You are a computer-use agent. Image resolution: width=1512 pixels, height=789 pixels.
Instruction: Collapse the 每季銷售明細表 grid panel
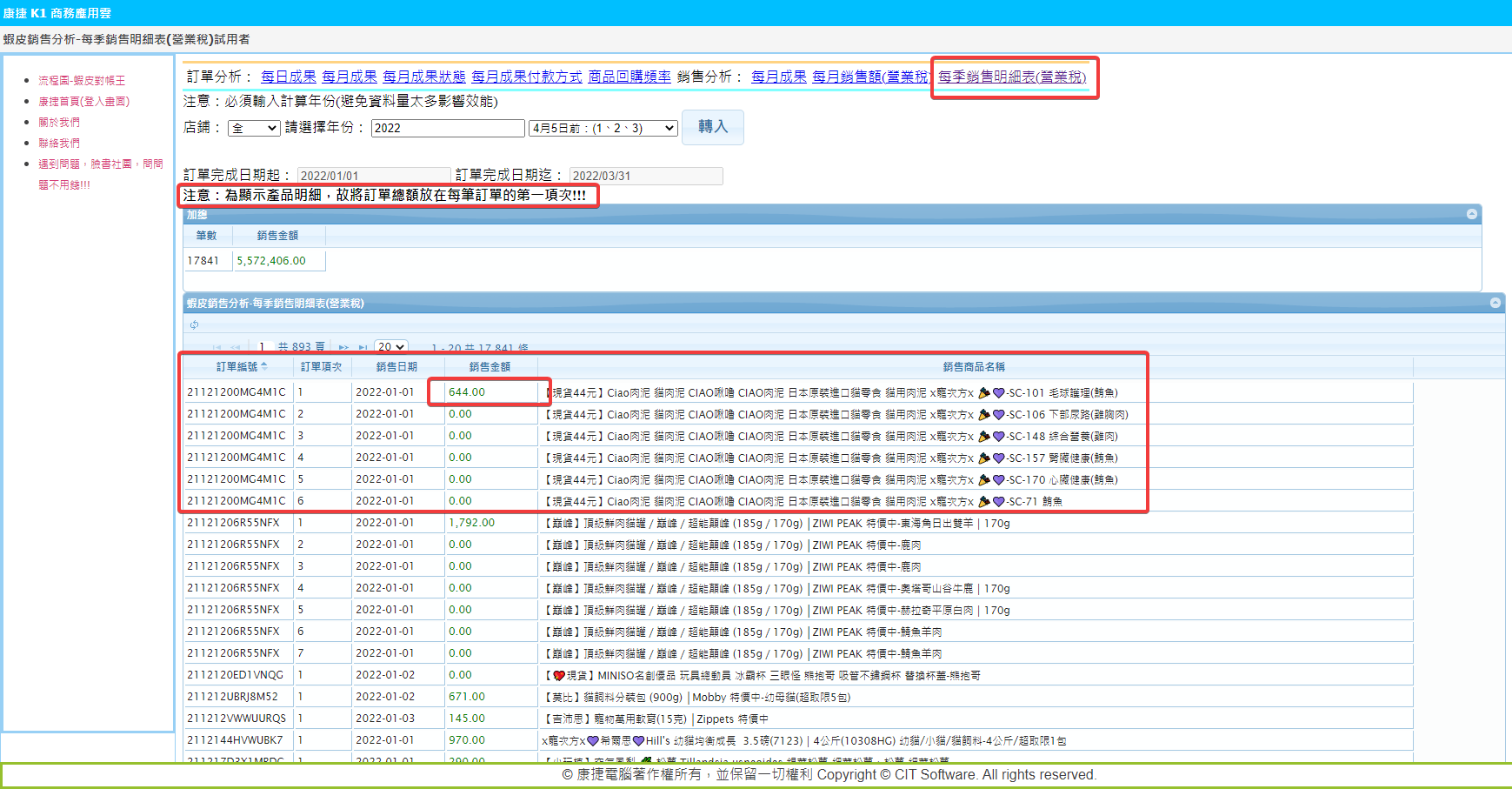(x=1495, y=303)
